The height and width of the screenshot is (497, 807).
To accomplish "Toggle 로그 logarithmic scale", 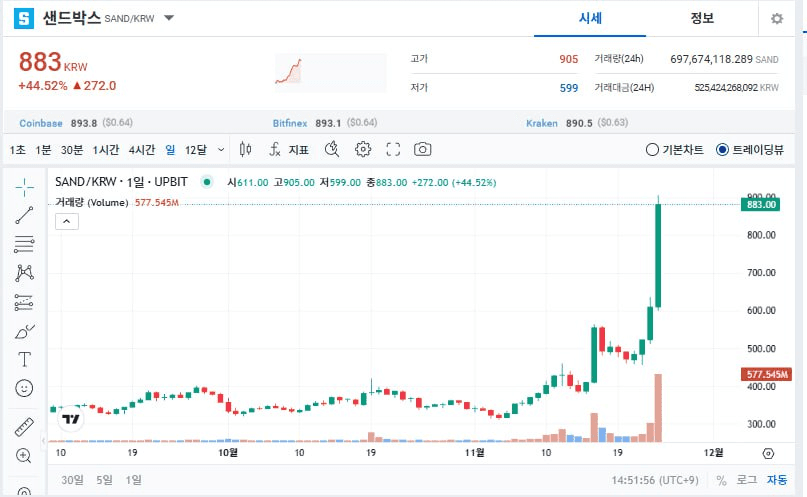I will (x=746, y=480).
